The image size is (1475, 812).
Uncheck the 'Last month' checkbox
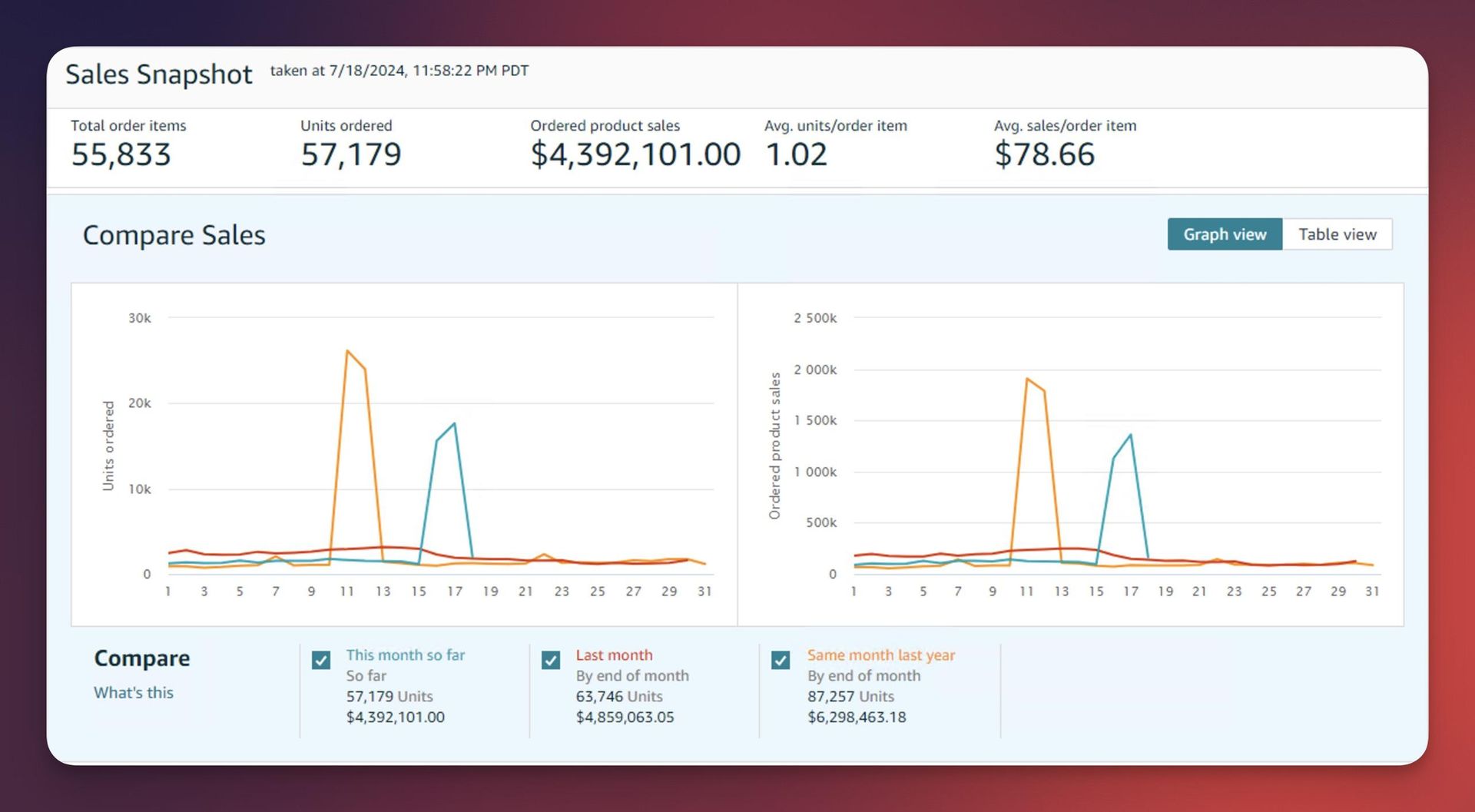[x=551, y=660]
